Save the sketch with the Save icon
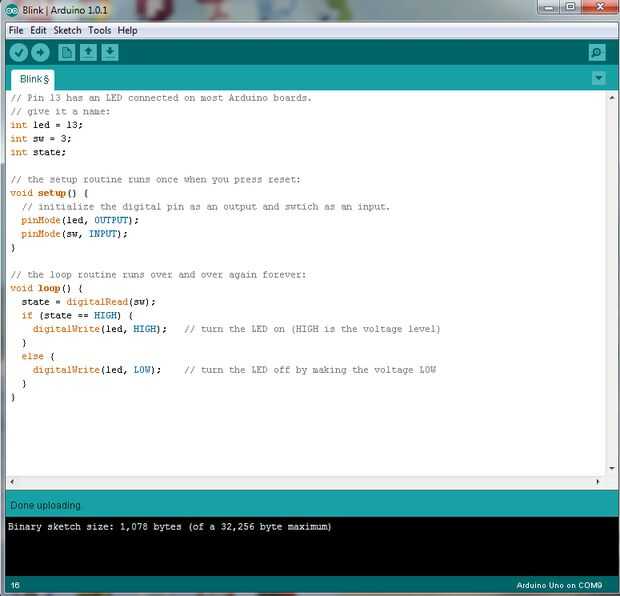The height and width of the screenshot is (596, 620). [110, 52]
